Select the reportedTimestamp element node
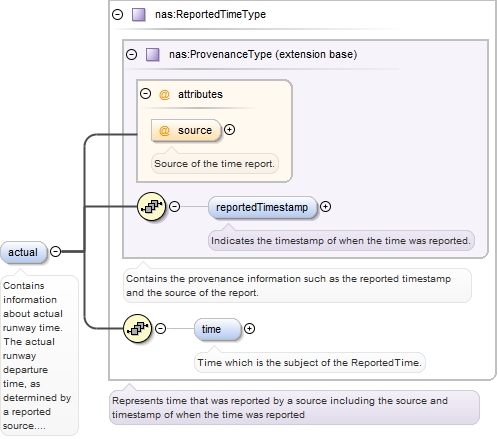The width and height of the screenshot is (498, 439). (262, 207)
